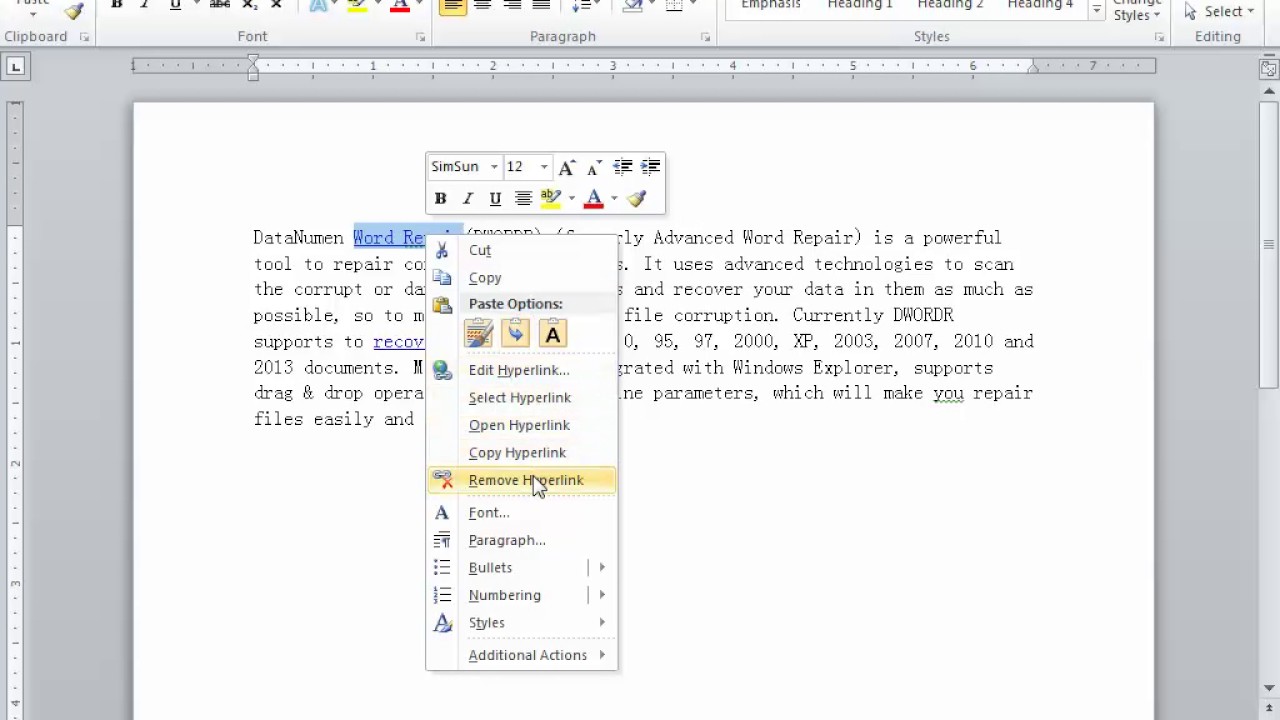Open font color dropdown arrow in the mini toolbar
Screen dimensions: 1280x720
click(614, 198)
